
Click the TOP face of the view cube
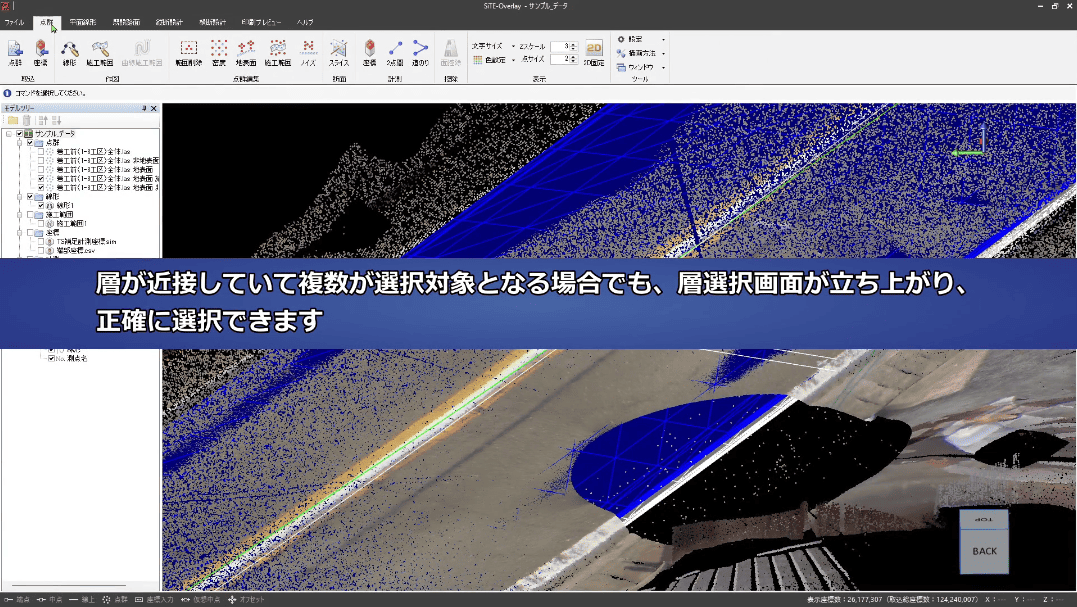984,519
